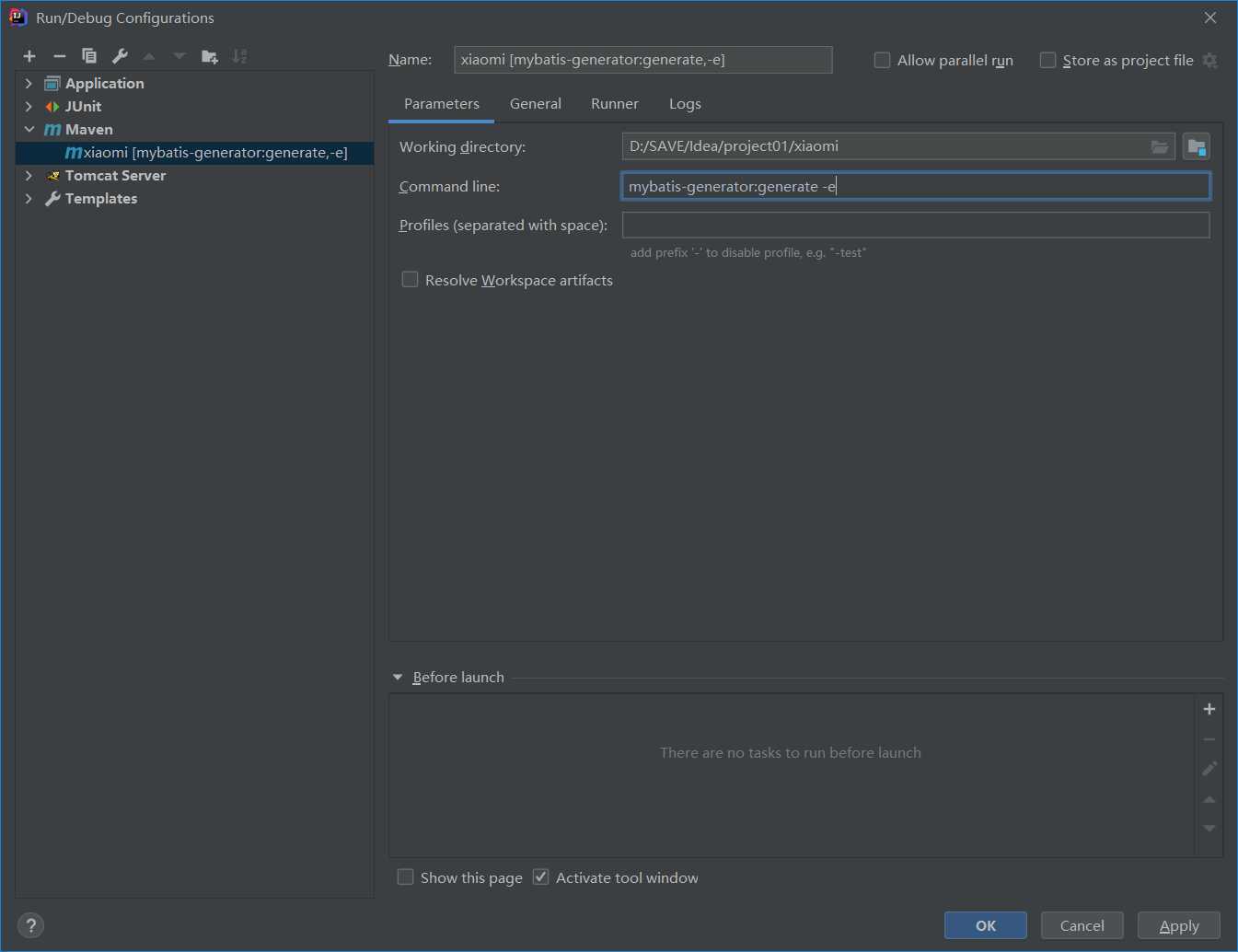Toggle Resolve Workspace artifacts checkbox

[x=410, y=280]
